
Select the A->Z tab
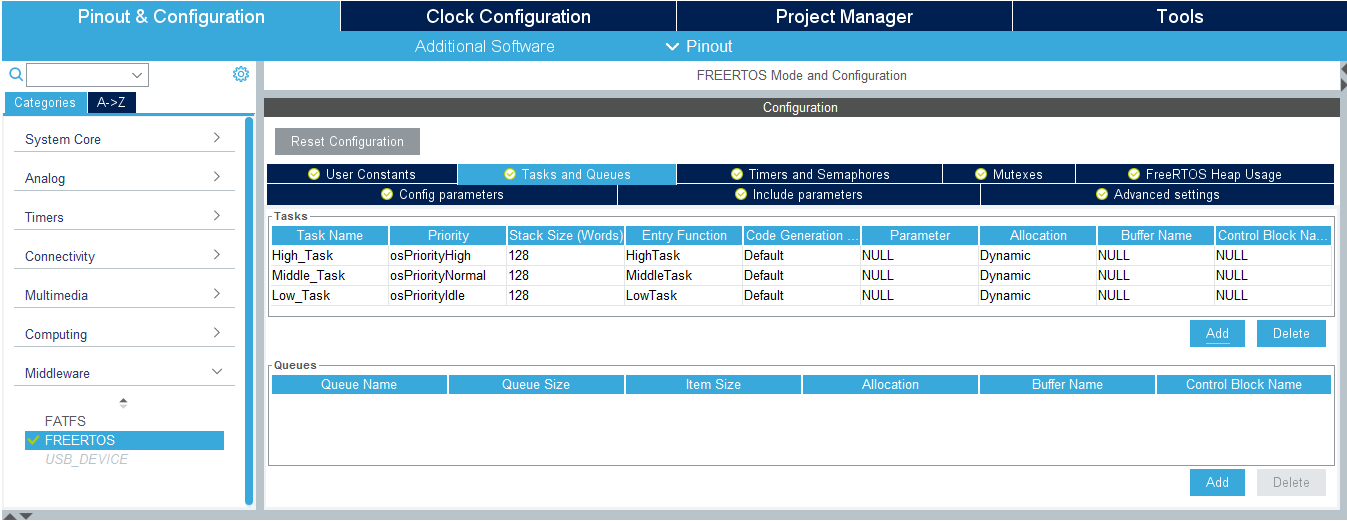[111, 102]
